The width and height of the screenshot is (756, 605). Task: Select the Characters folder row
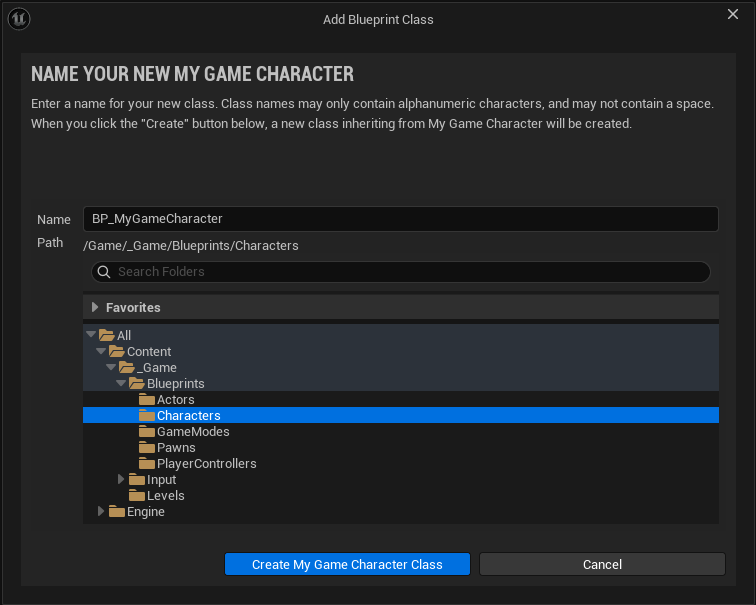click(x=400, y=416)
